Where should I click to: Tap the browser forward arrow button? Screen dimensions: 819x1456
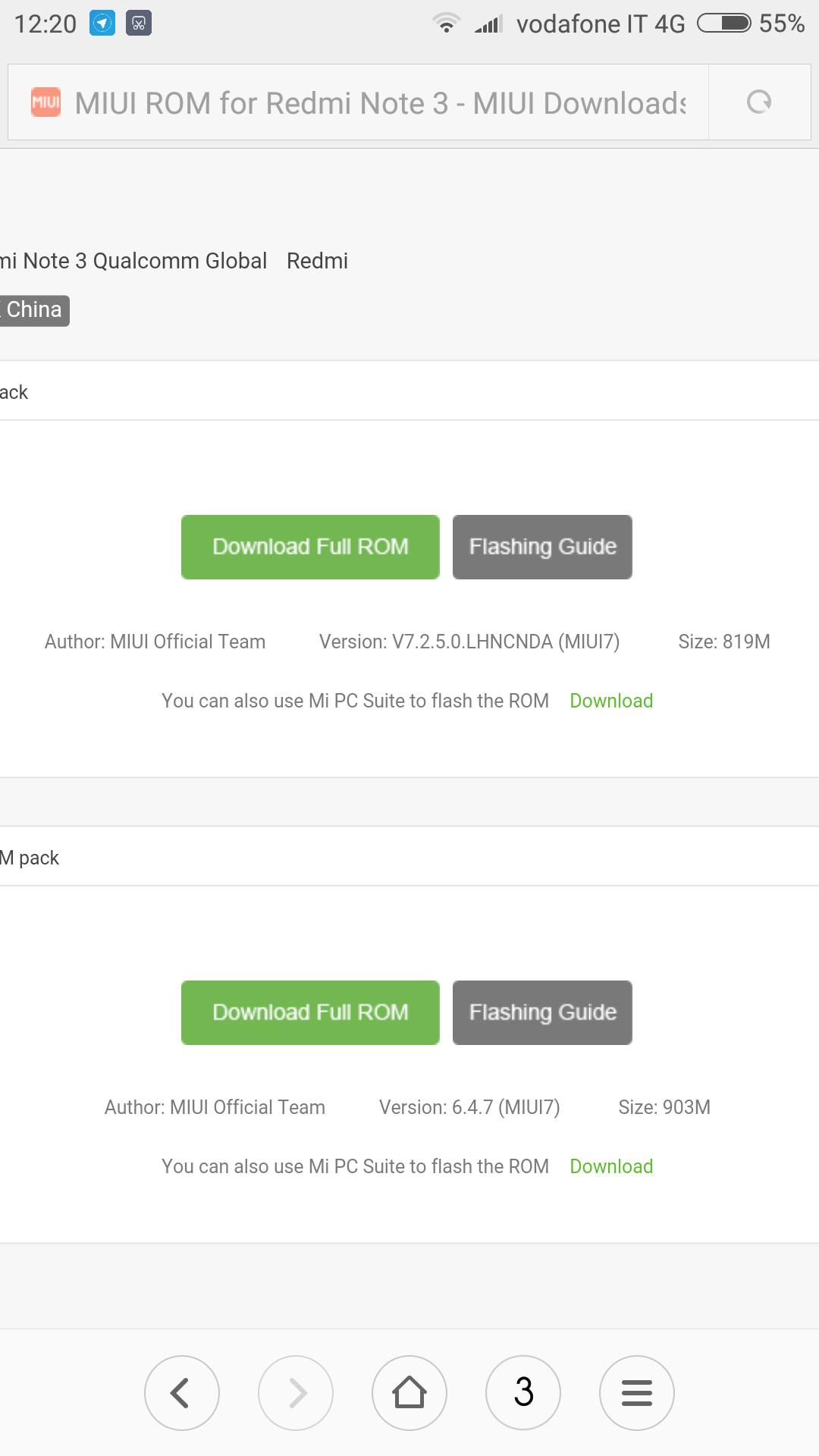pyautogui.click(x=296, y=1393)
